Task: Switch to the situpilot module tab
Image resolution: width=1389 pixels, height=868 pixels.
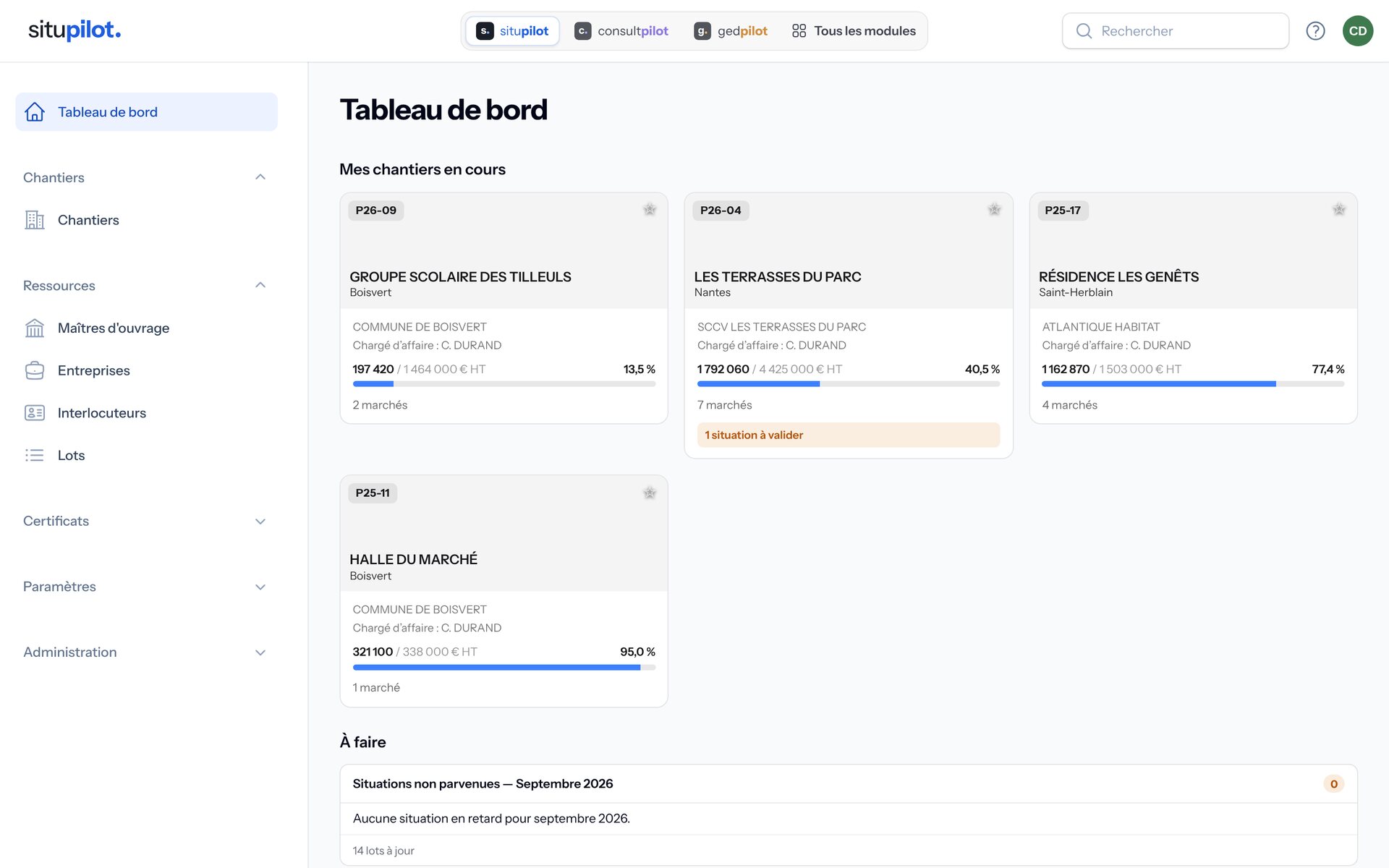Action: click(x=512, y=31)
